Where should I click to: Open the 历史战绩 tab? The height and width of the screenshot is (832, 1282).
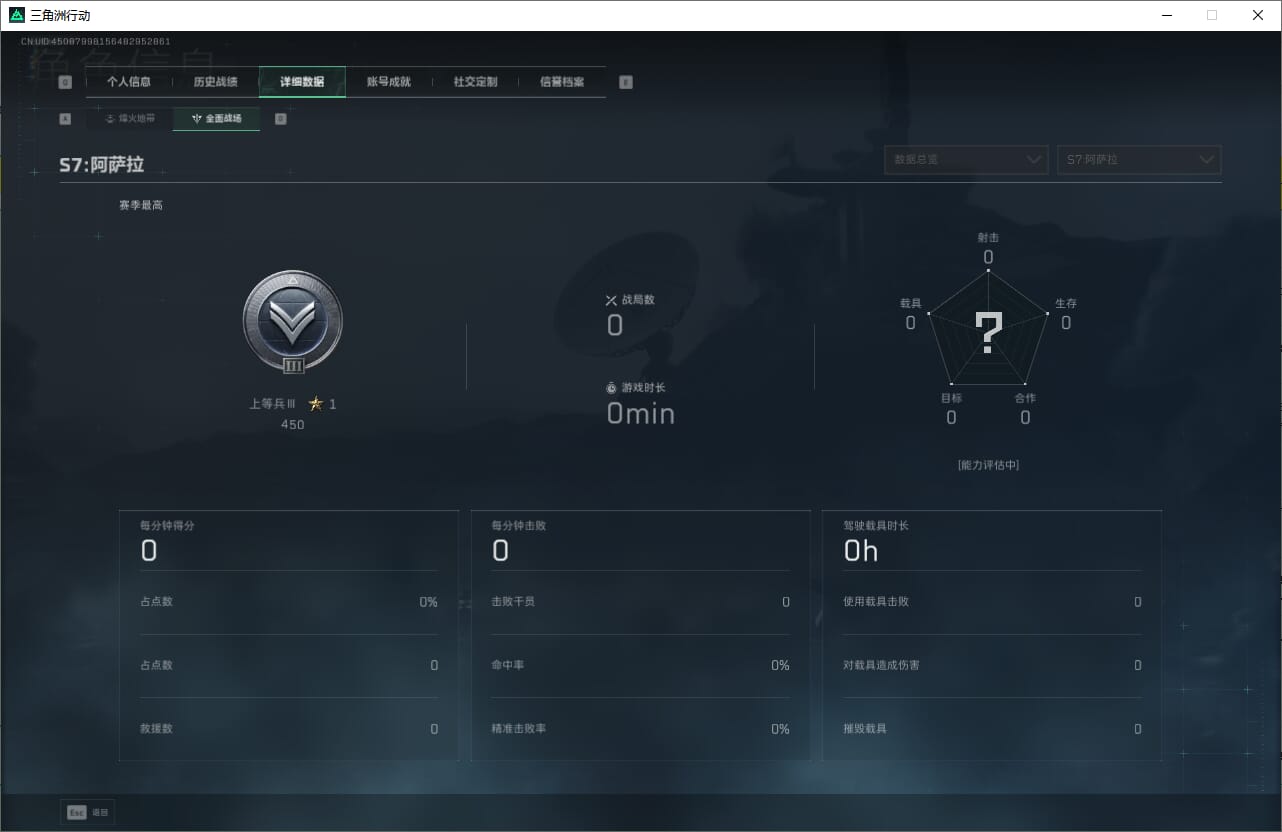(215, 82)
